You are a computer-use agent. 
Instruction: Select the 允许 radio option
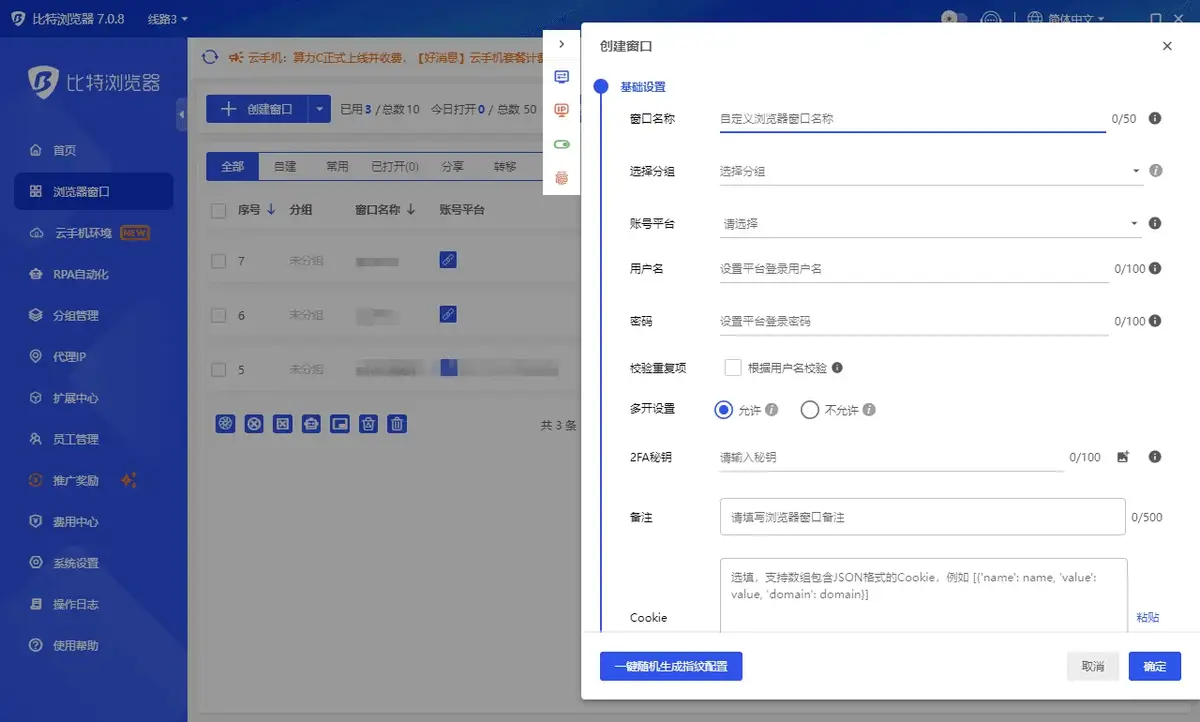(x=724, y=409)
